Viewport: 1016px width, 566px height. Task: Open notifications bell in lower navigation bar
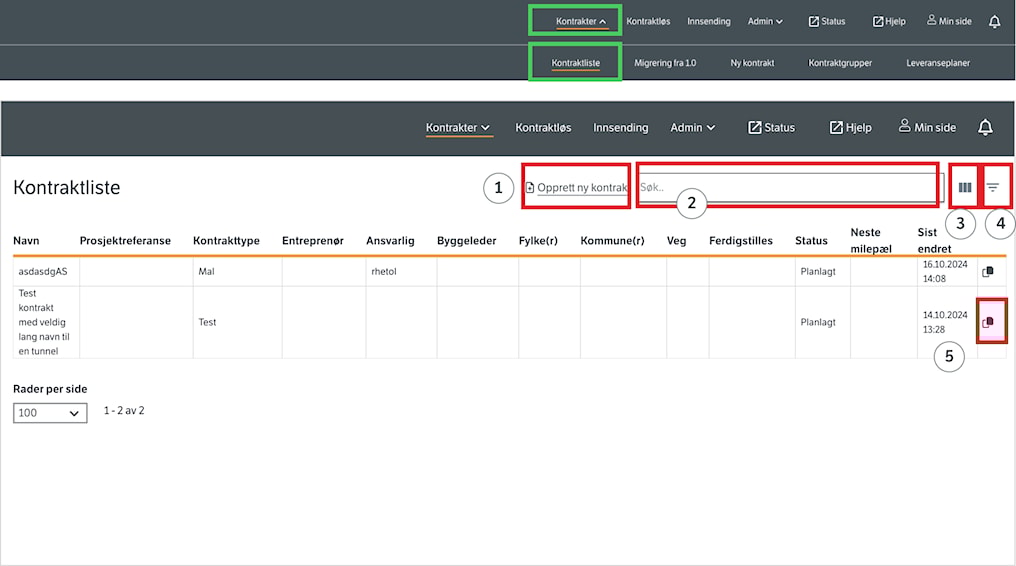(985, 128)
